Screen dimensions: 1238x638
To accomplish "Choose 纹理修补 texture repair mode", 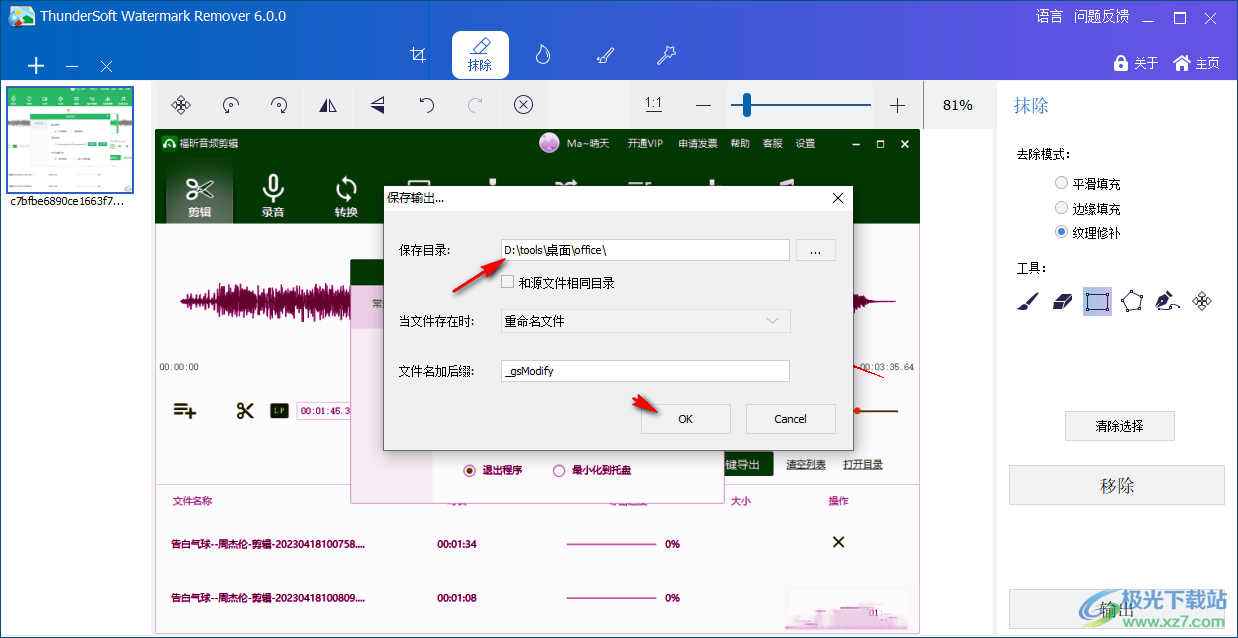I will (1087, 232).
